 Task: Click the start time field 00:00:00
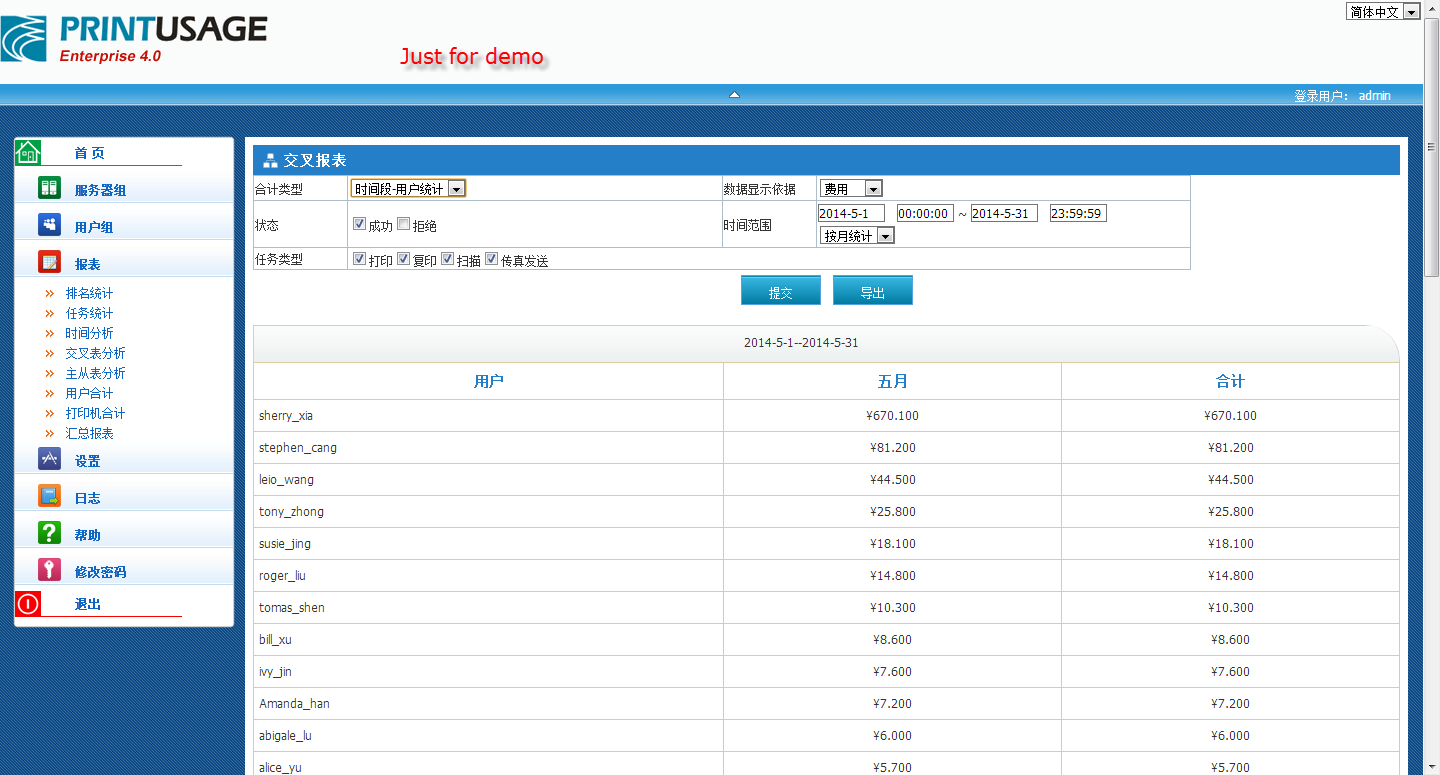pos(925,213)
